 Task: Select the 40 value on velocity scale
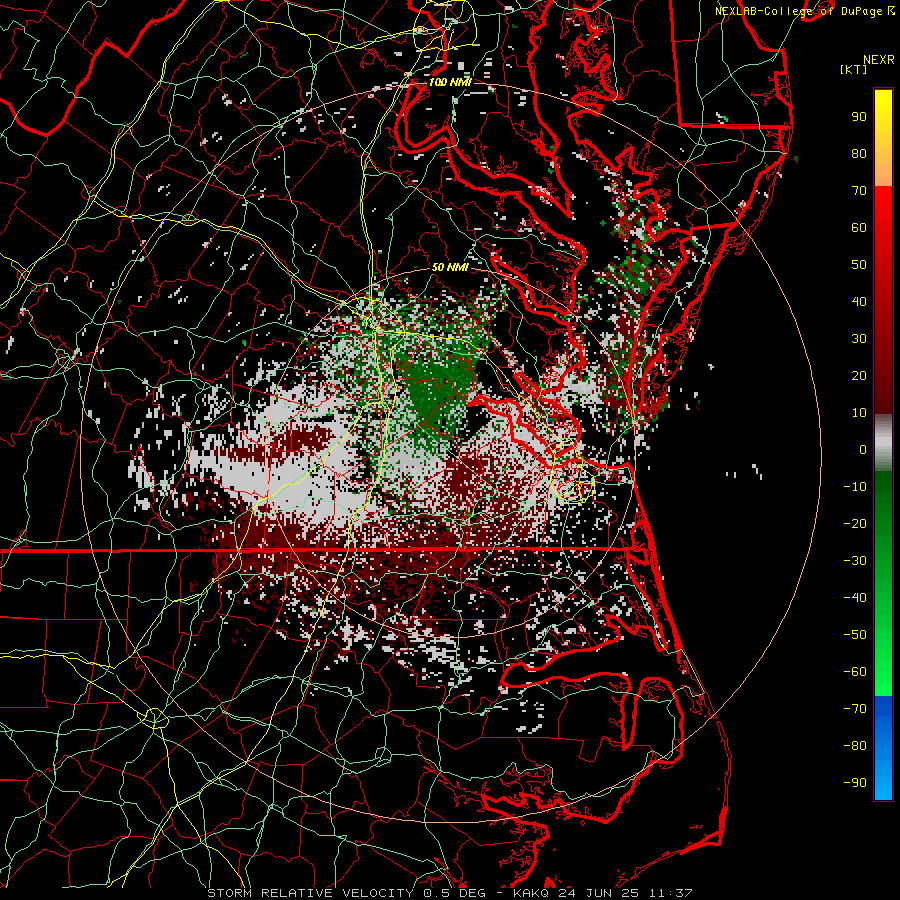point(859,302)
